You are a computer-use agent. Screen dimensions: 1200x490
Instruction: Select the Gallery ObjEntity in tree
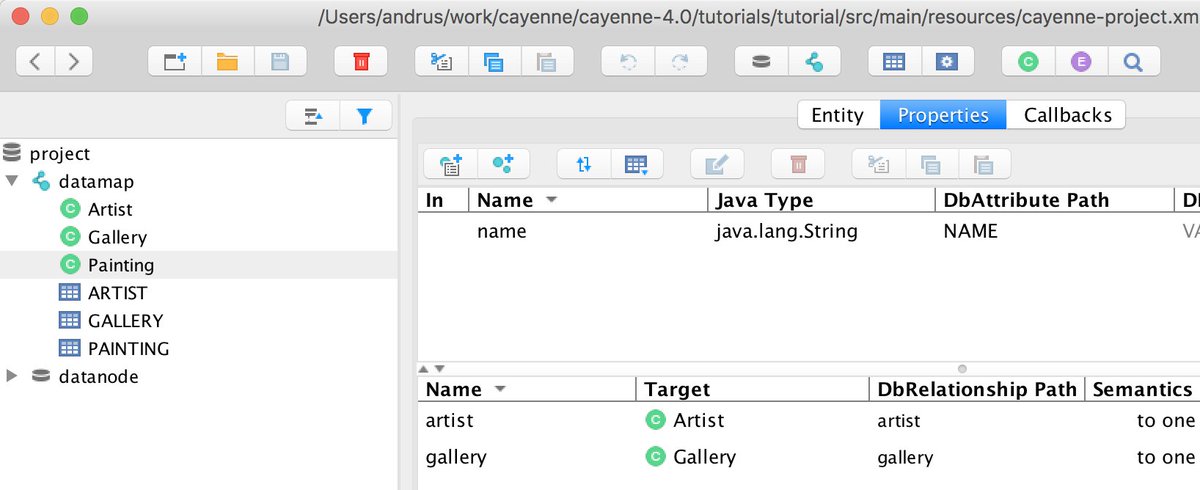pos(117,237)
